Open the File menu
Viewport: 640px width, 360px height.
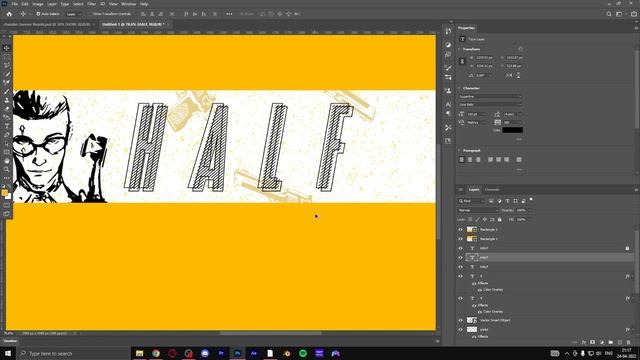pos(14,4)
